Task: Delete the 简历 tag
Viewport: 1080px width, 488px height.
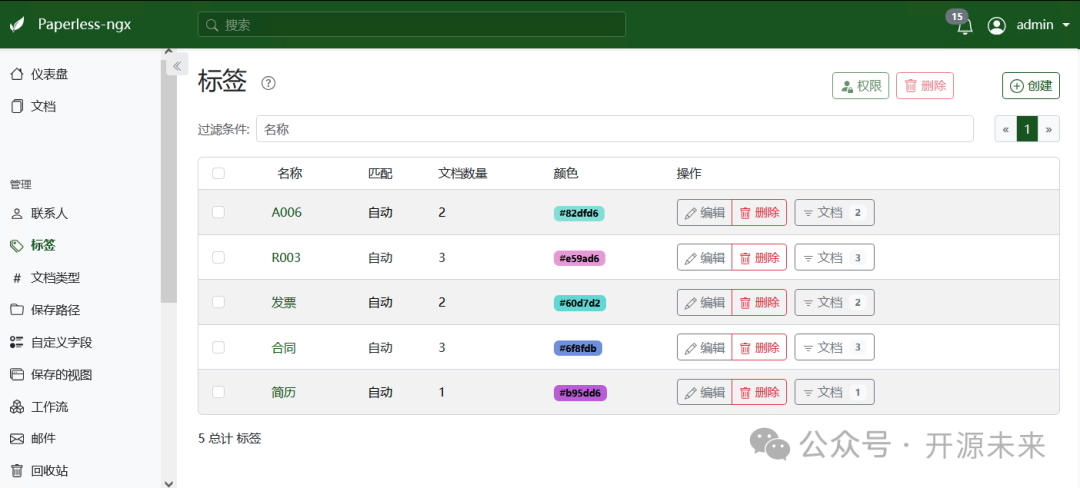Action: tap(759, 392)
